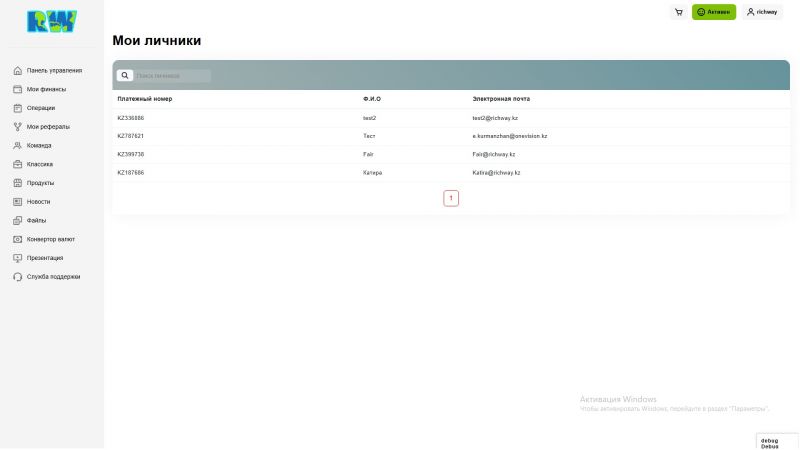Screen dimensions: 800x450
Task: Focus the search field in the table header
Action: pos(172,76)
